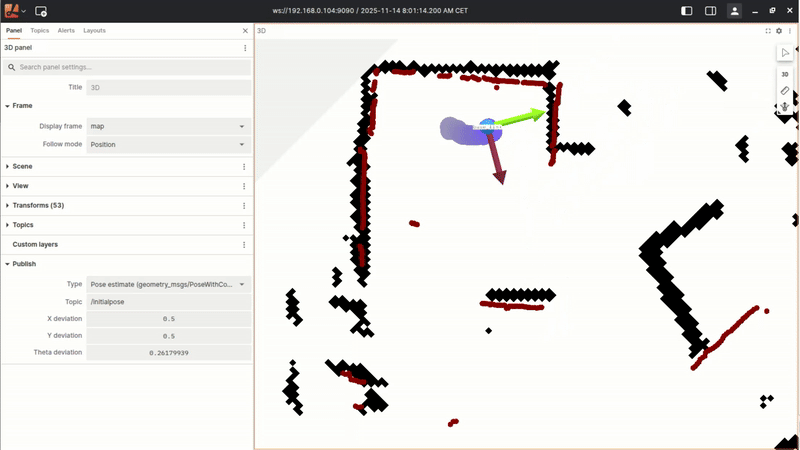Click the fullscreen icon on the 3D panel
Image resolution: width=800 pixels, height=450 pixels.
coord(768,31)
